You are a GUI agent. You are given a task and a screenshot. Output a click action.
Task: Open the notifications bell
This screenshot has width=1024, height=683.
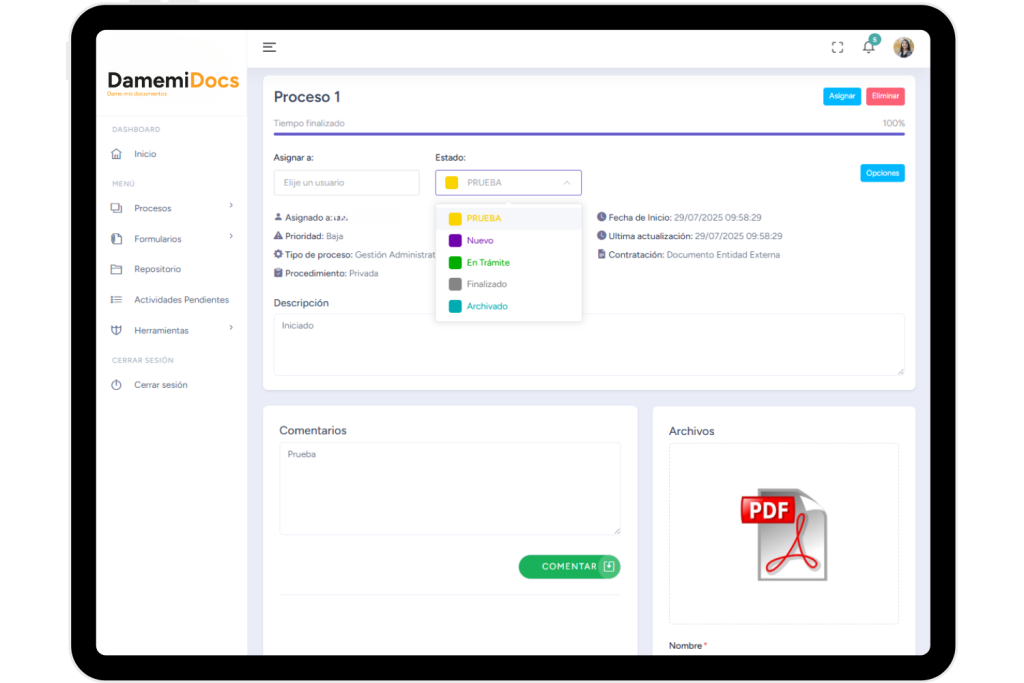point(868,47)
